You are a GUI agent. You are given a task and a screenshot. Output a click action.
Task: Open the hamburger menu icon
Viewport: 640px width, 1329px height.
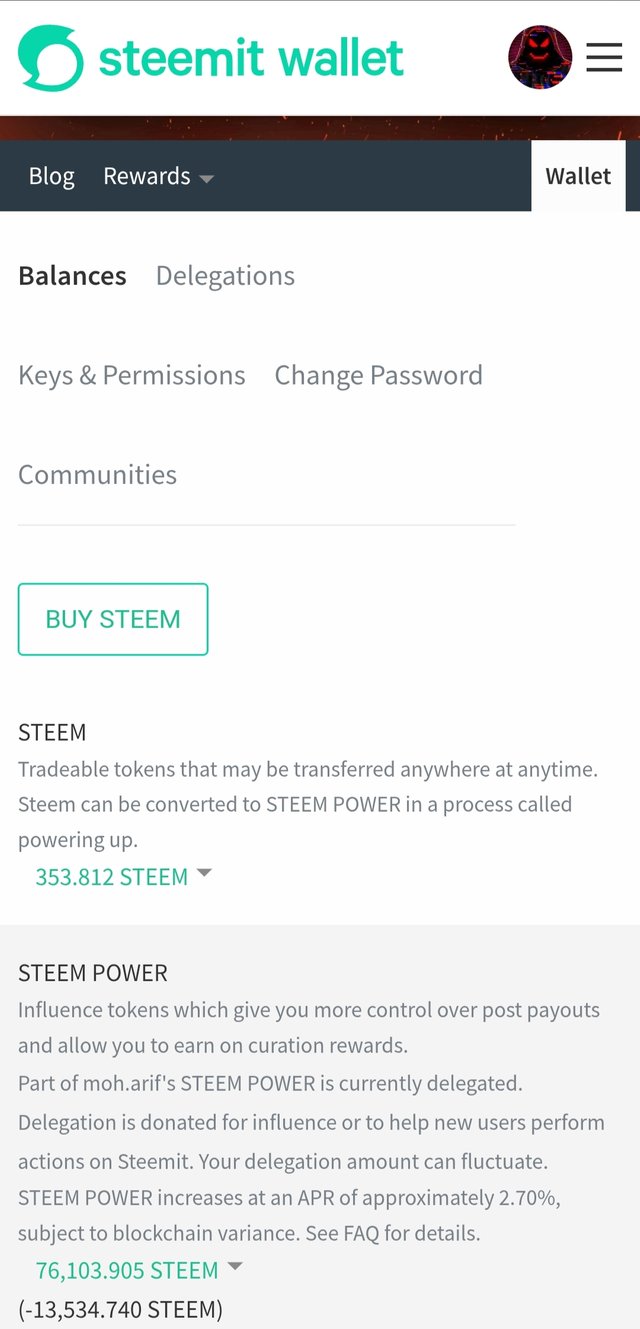pyautogui.click(x=604, y=58)
